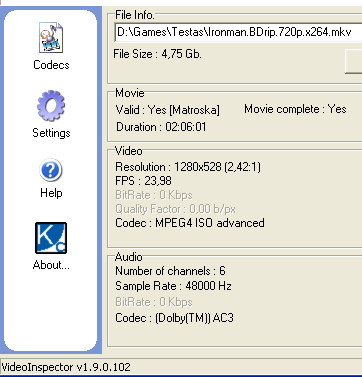Click the VideoInspector version status bar

(x=66, y=367)
